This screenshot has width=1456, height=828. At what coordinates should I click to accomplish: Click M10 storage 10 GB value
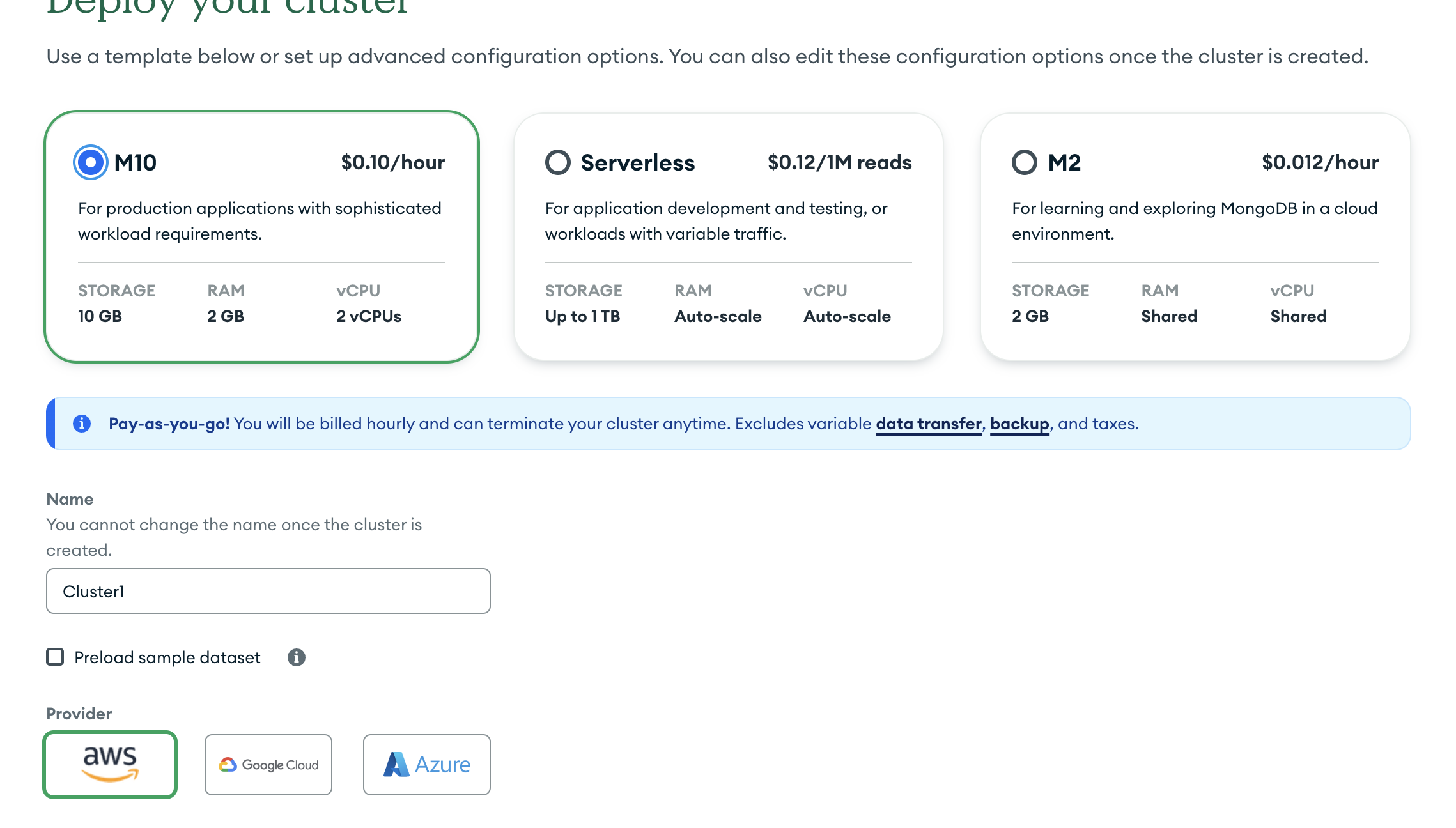click(x=100, y=316)
